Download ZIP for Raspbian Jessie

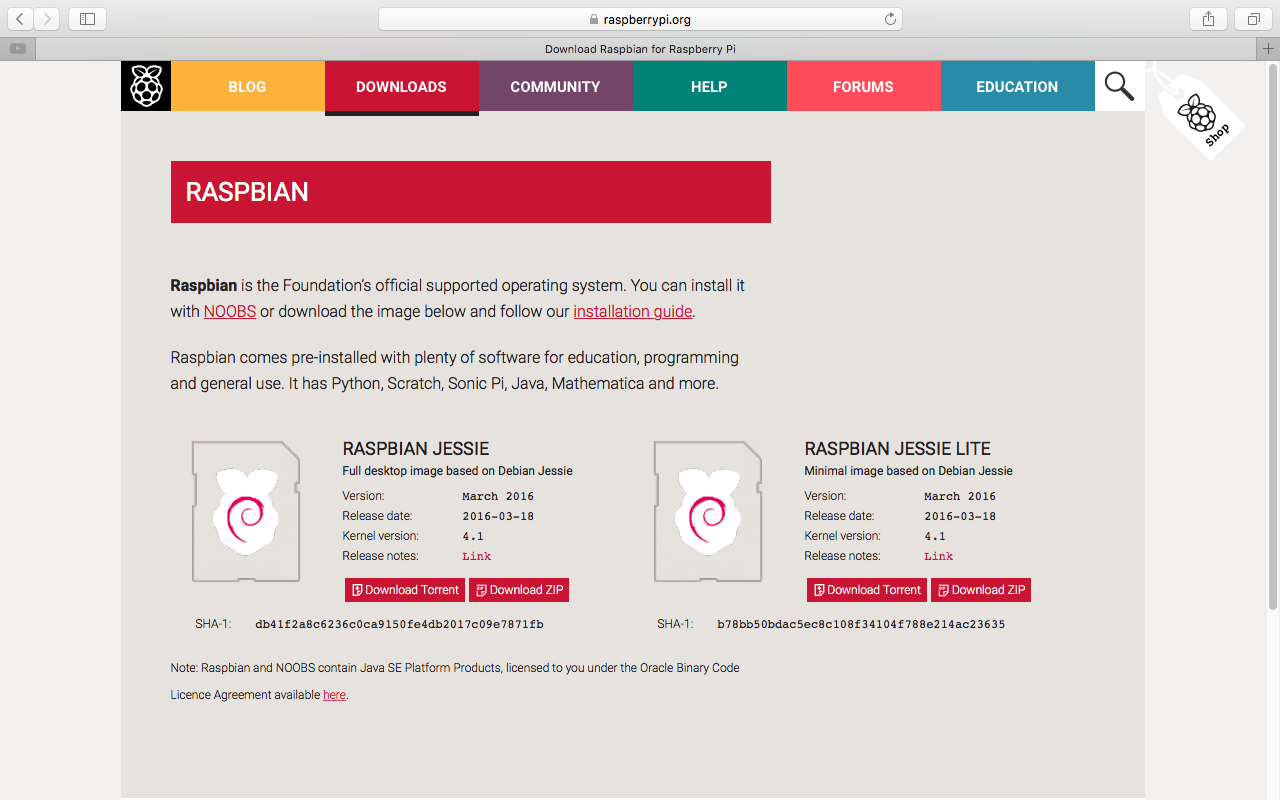(x=519, y=590)
